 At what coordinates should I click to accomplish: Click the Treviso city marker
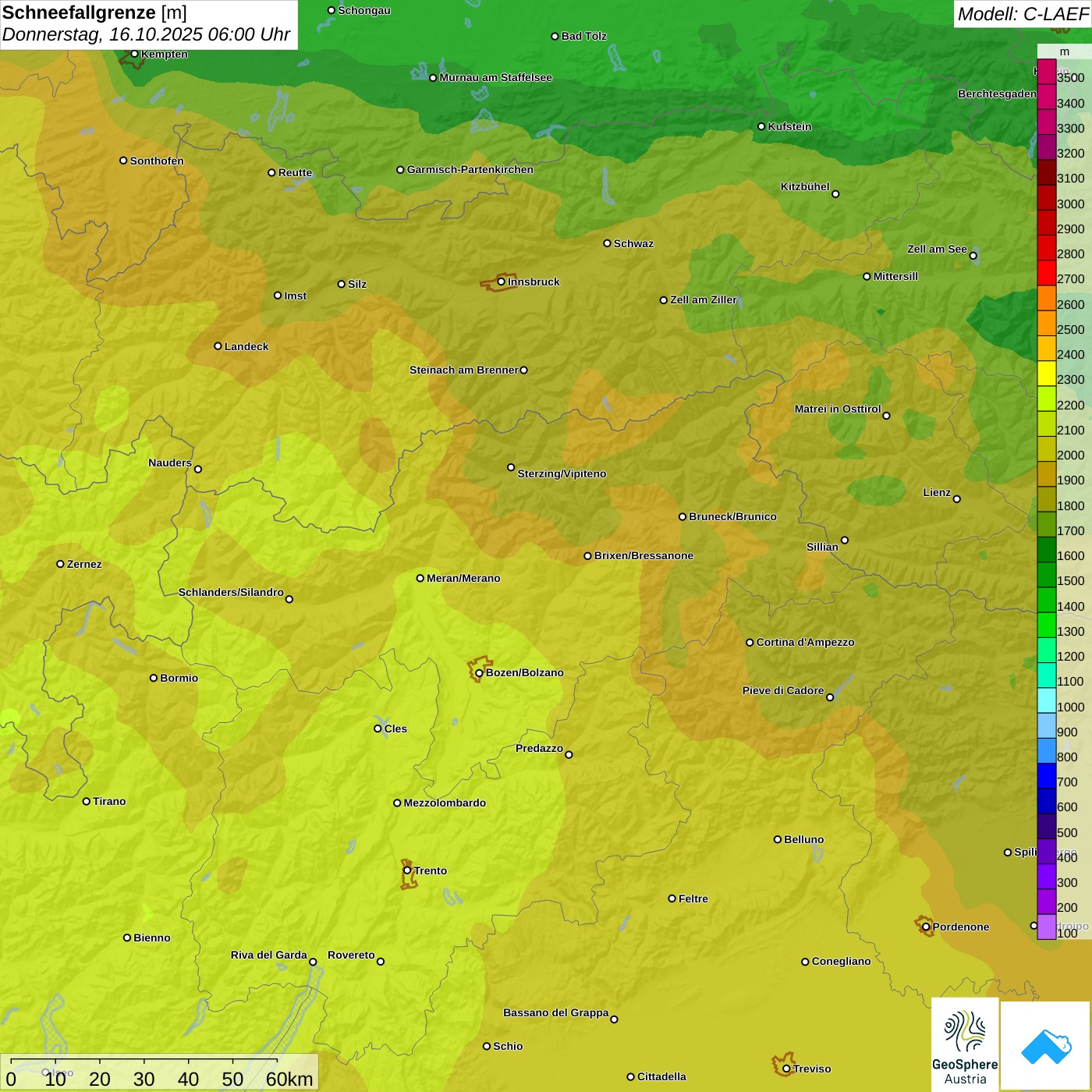tap(786, 1069)
